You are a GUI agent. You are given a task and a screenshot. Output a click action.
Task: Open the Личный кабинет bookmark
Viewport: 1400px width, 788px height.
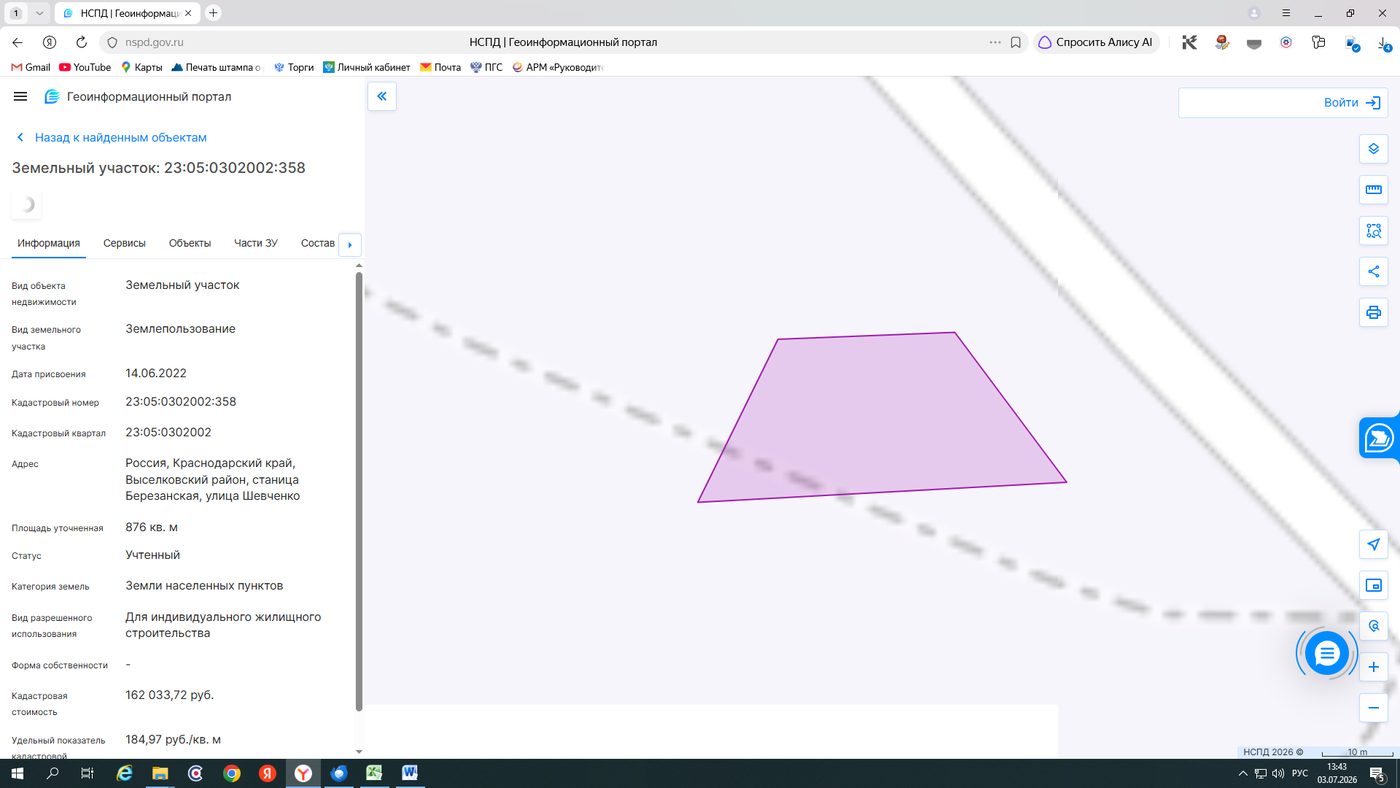click(367, 67)
